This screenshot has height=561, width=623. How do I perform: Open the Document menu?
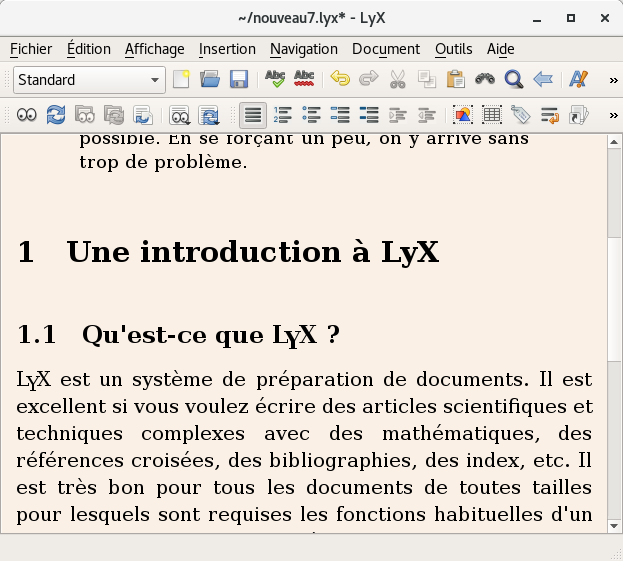click(x=386, y=49)
